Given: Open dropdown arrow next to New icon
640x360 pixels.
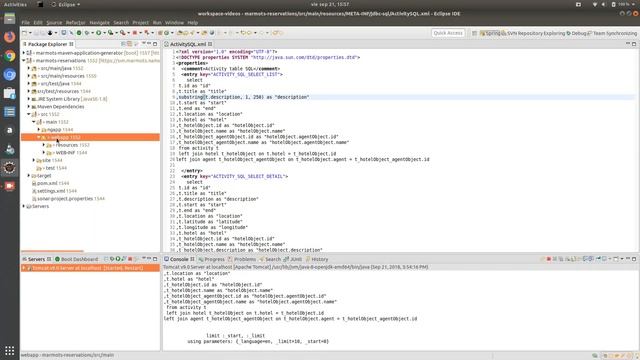Looking at the screenshot, I should pos(30,33).
